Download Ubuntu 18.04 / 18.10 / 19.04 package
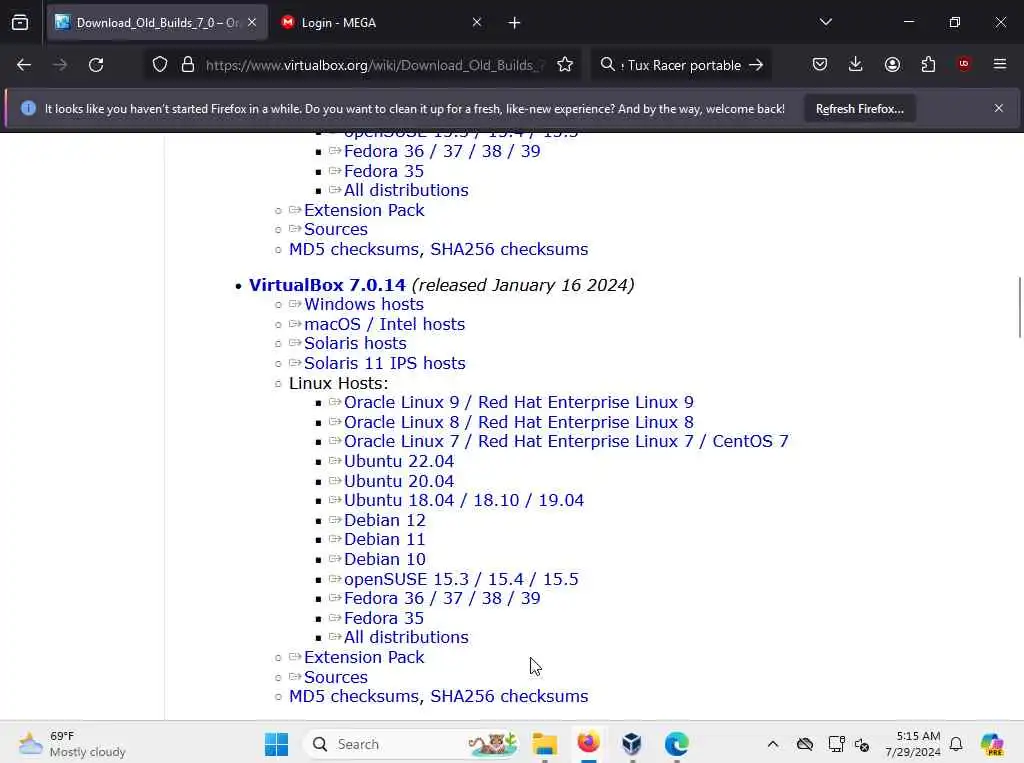The image size is (1024, 763). (464, 500)
